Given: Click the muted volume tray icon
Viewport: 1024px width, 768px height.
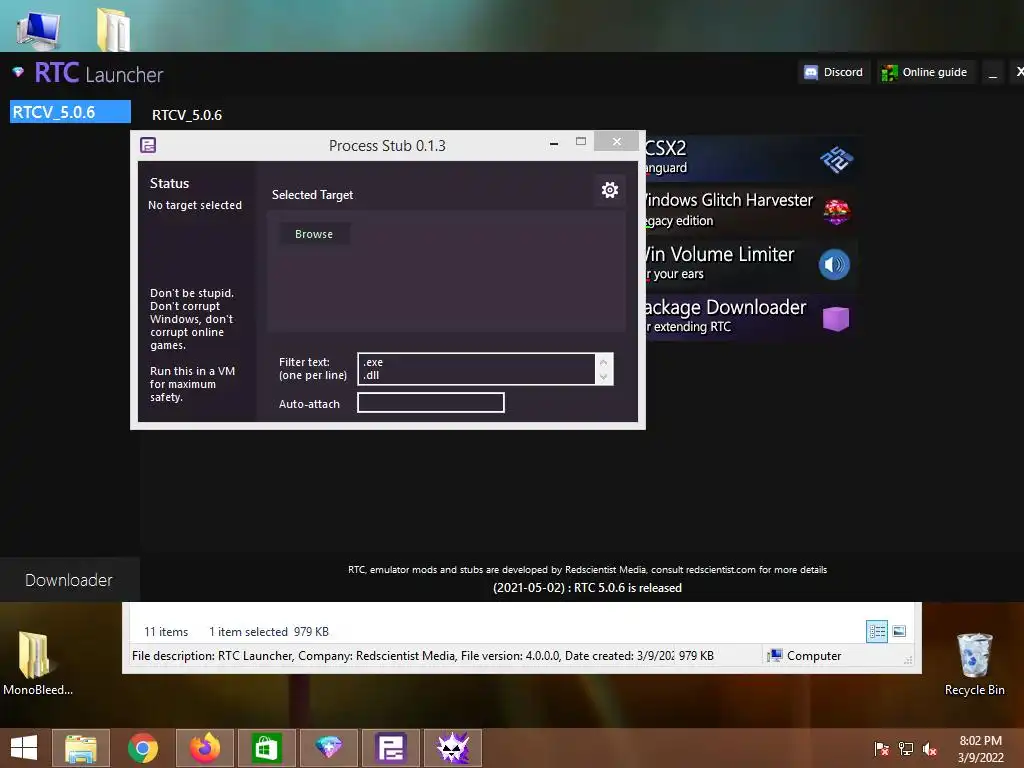Looking at the screenshot, I should [x=930, y=748].
